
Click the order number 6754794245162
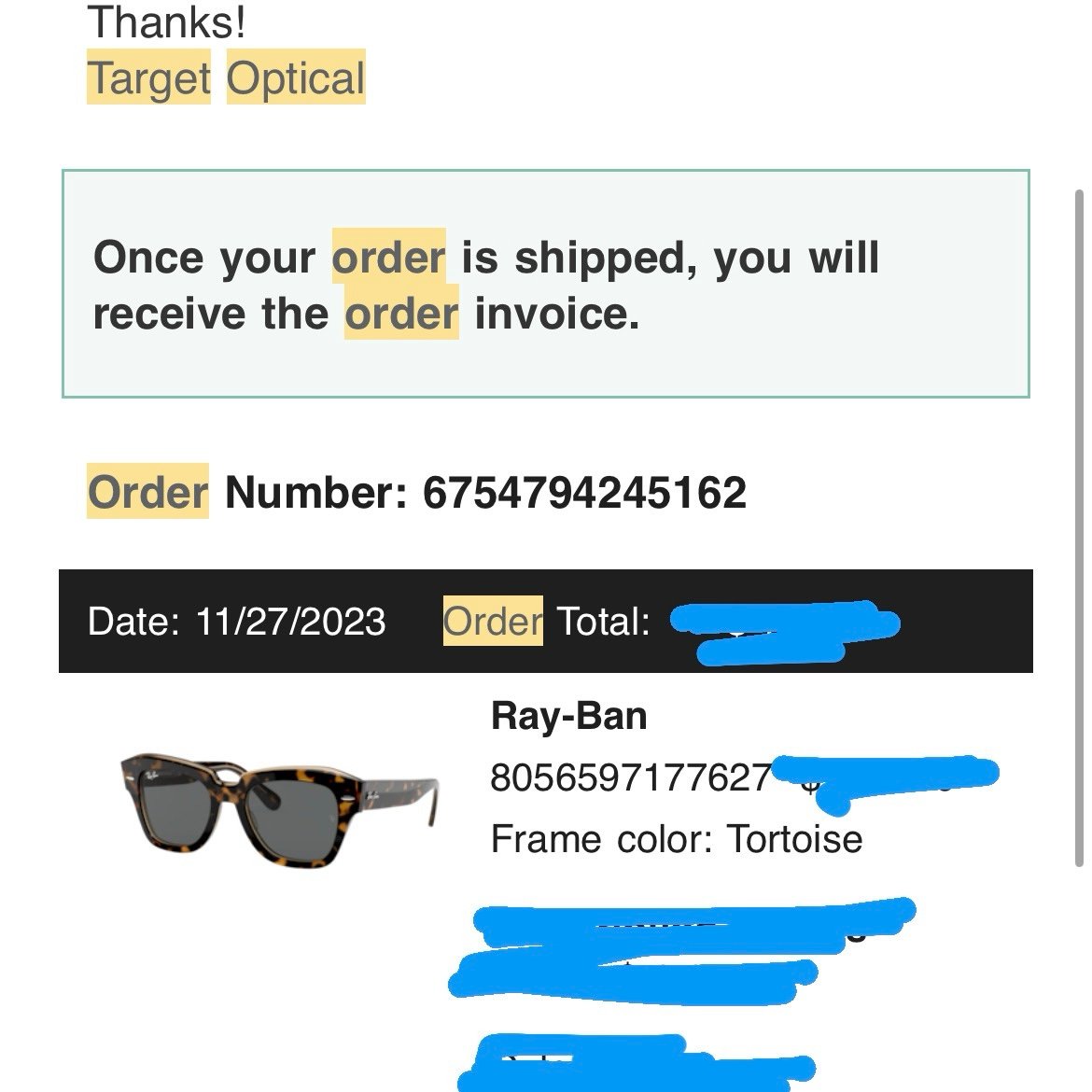point(584,493)
